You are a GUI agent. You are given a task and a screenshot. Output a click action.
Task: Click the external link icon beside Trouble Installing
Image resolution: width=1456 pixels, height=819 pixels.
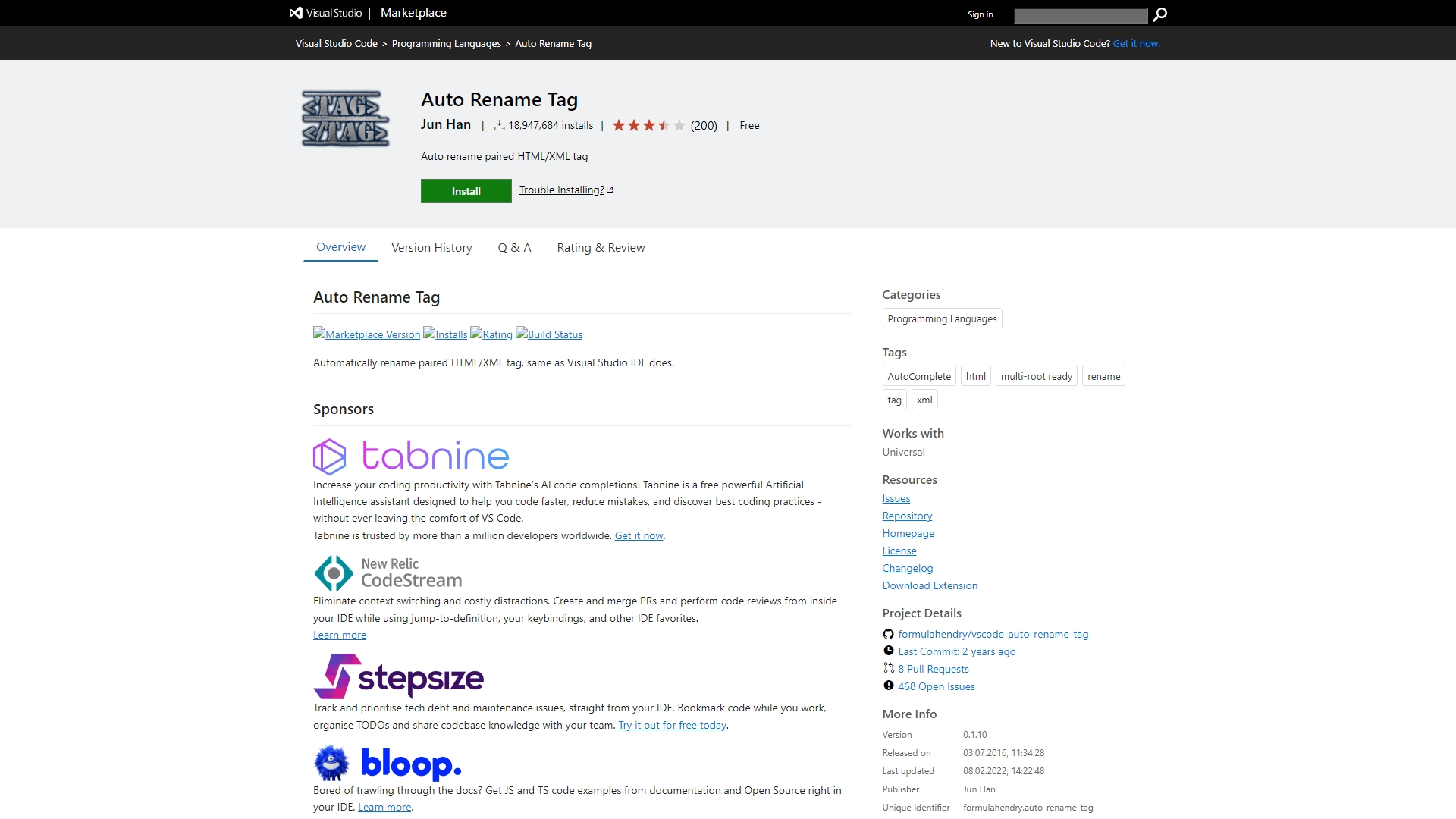tap(610, 190)
